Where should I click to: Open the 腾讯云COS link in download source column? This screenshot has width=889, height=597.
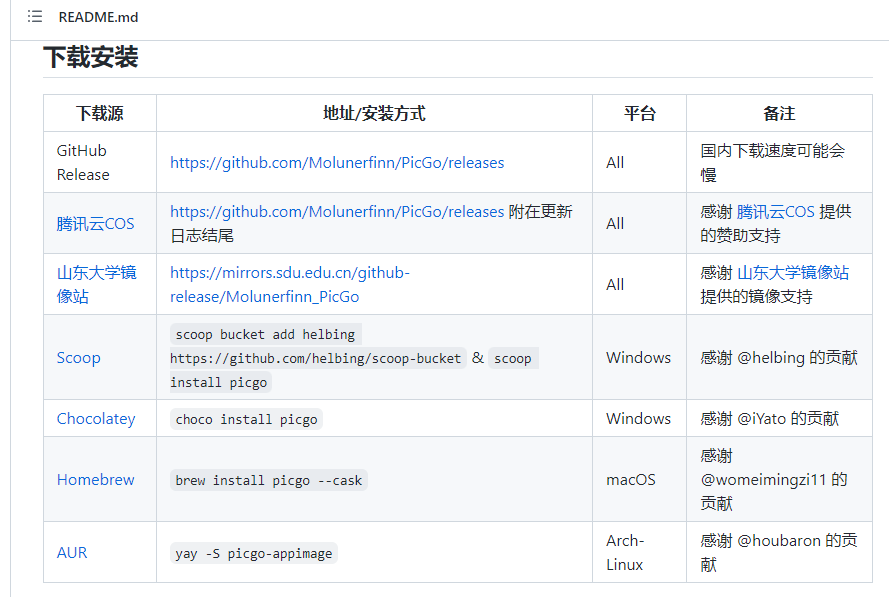click(95, 223)
